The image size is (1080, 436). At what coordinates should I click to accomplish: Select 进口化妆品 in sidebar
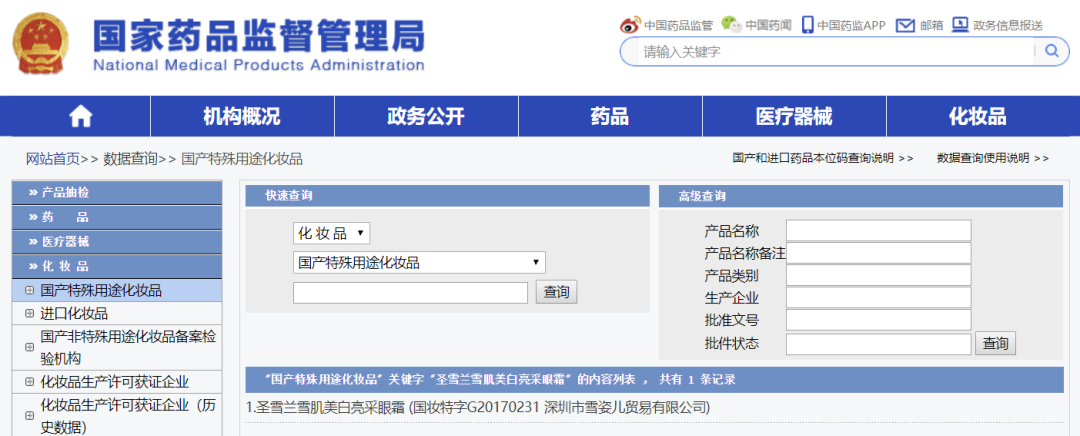click(x=74, y=313)
